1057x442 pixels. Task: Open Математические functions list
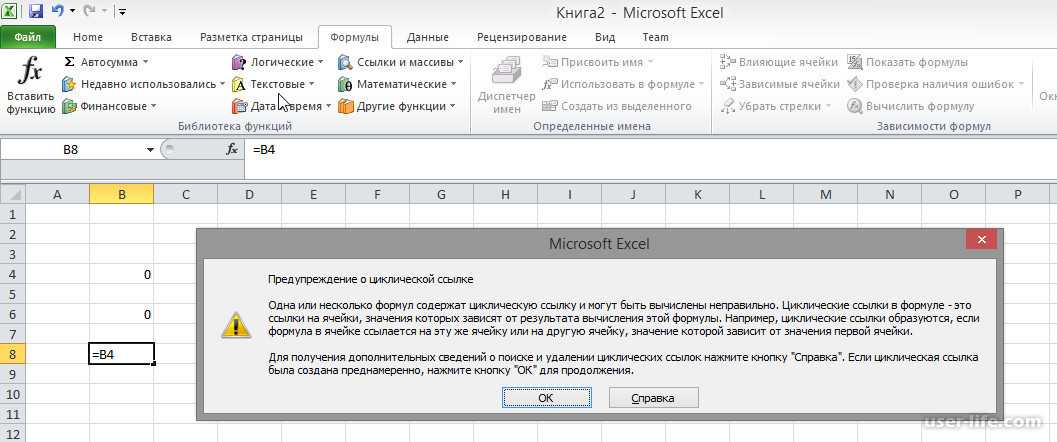click(397, 84)
